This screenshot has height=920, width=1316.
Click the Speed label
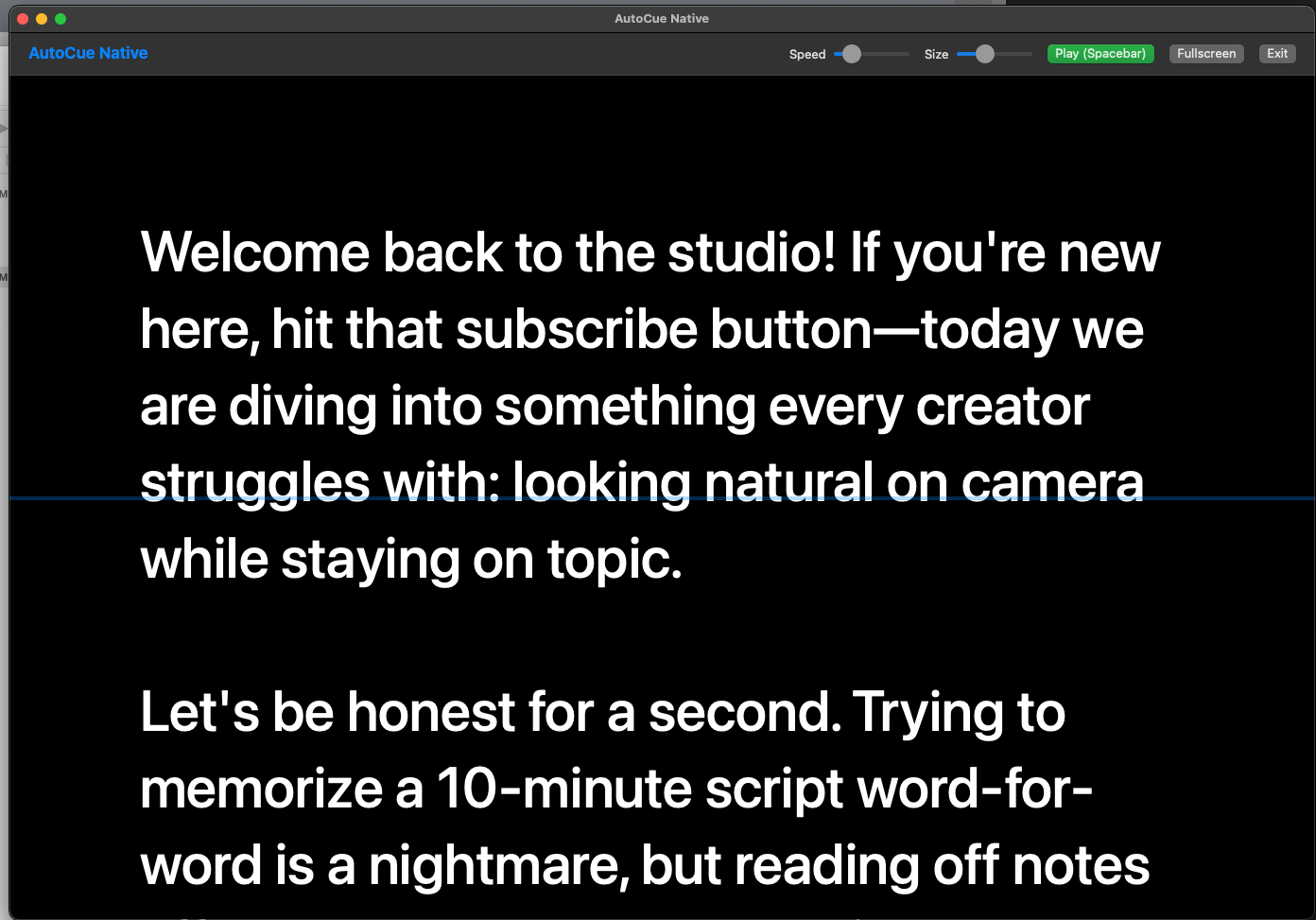click(x=807, y=54)
